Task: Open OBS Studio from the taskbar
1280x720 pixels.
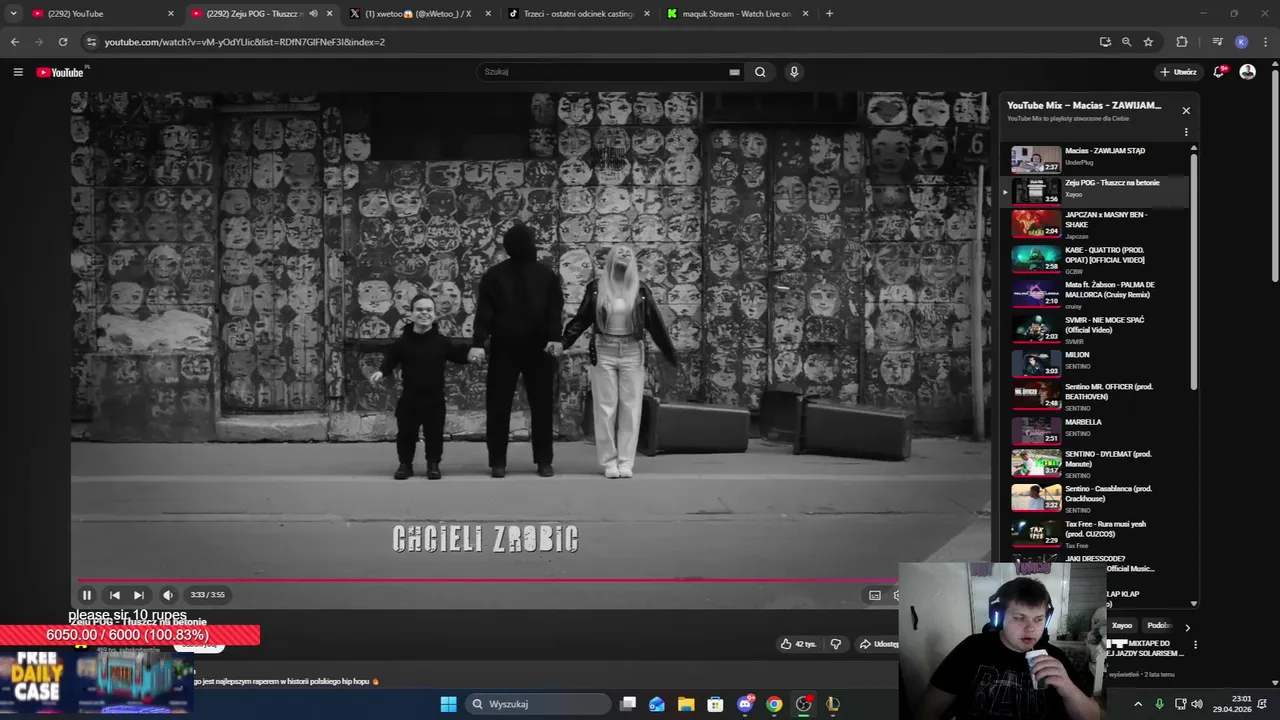Action: point(803,704)
